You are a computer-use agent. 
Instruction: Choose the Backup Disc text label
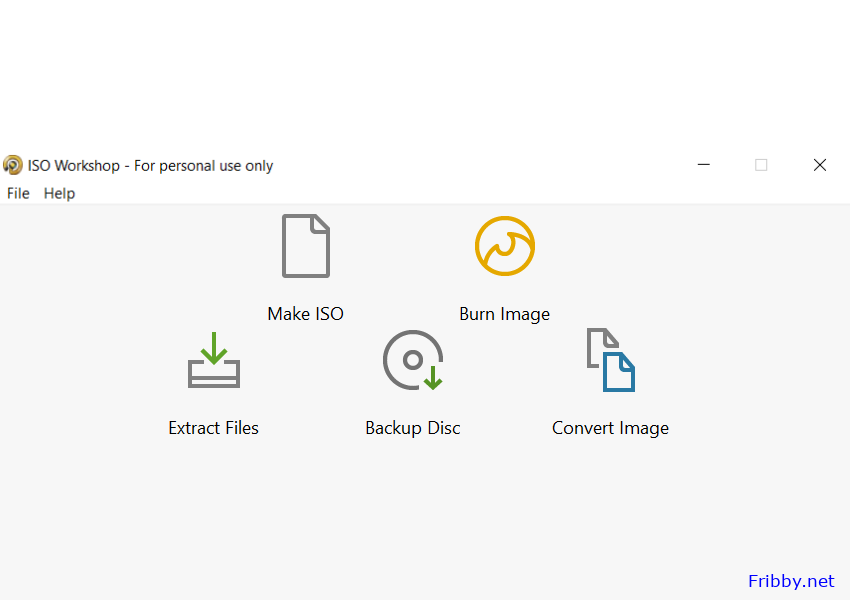(413, 428)
